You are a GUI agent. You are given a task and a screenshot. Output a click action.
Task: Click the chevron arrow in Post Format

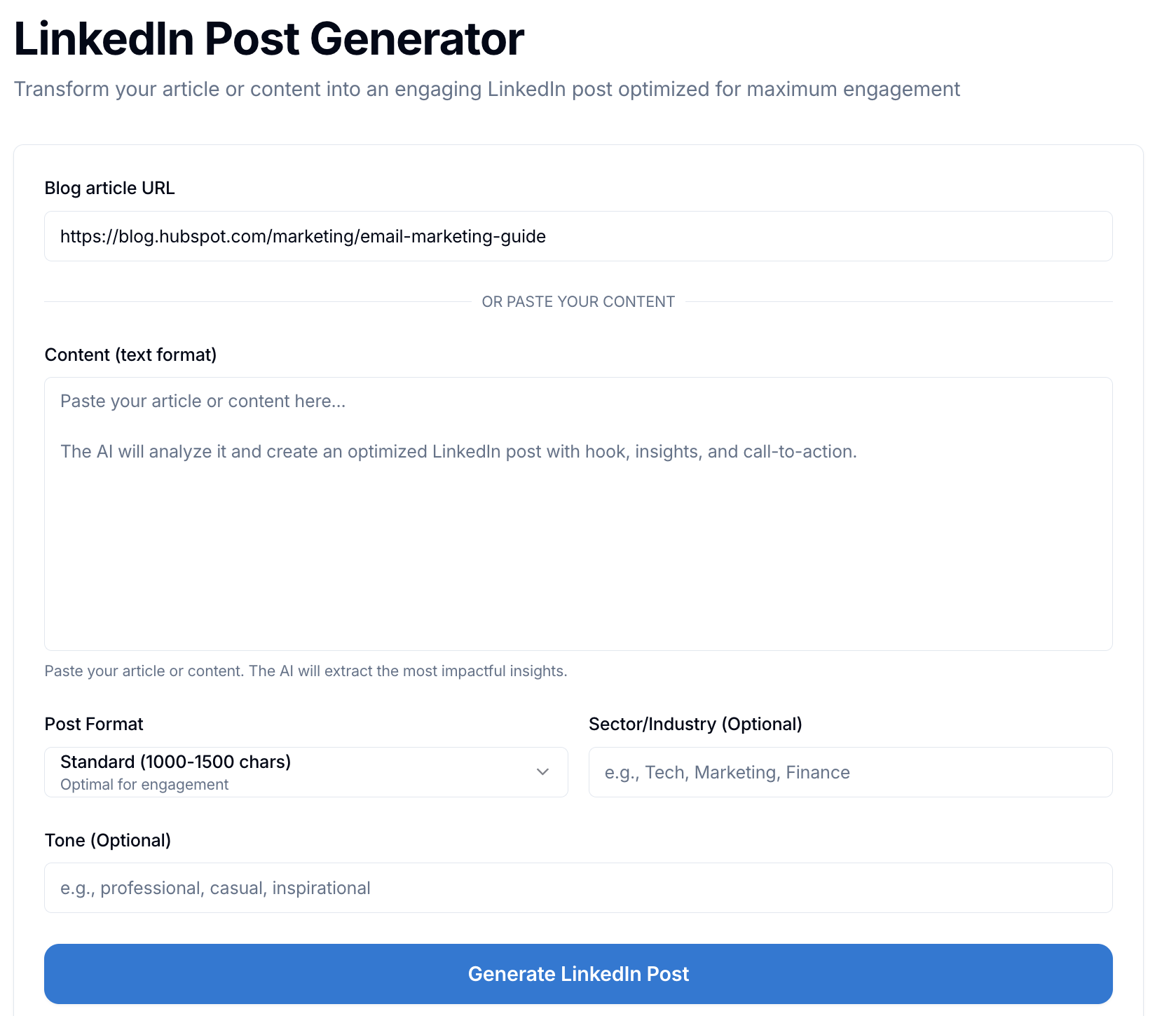click(542, 772)
